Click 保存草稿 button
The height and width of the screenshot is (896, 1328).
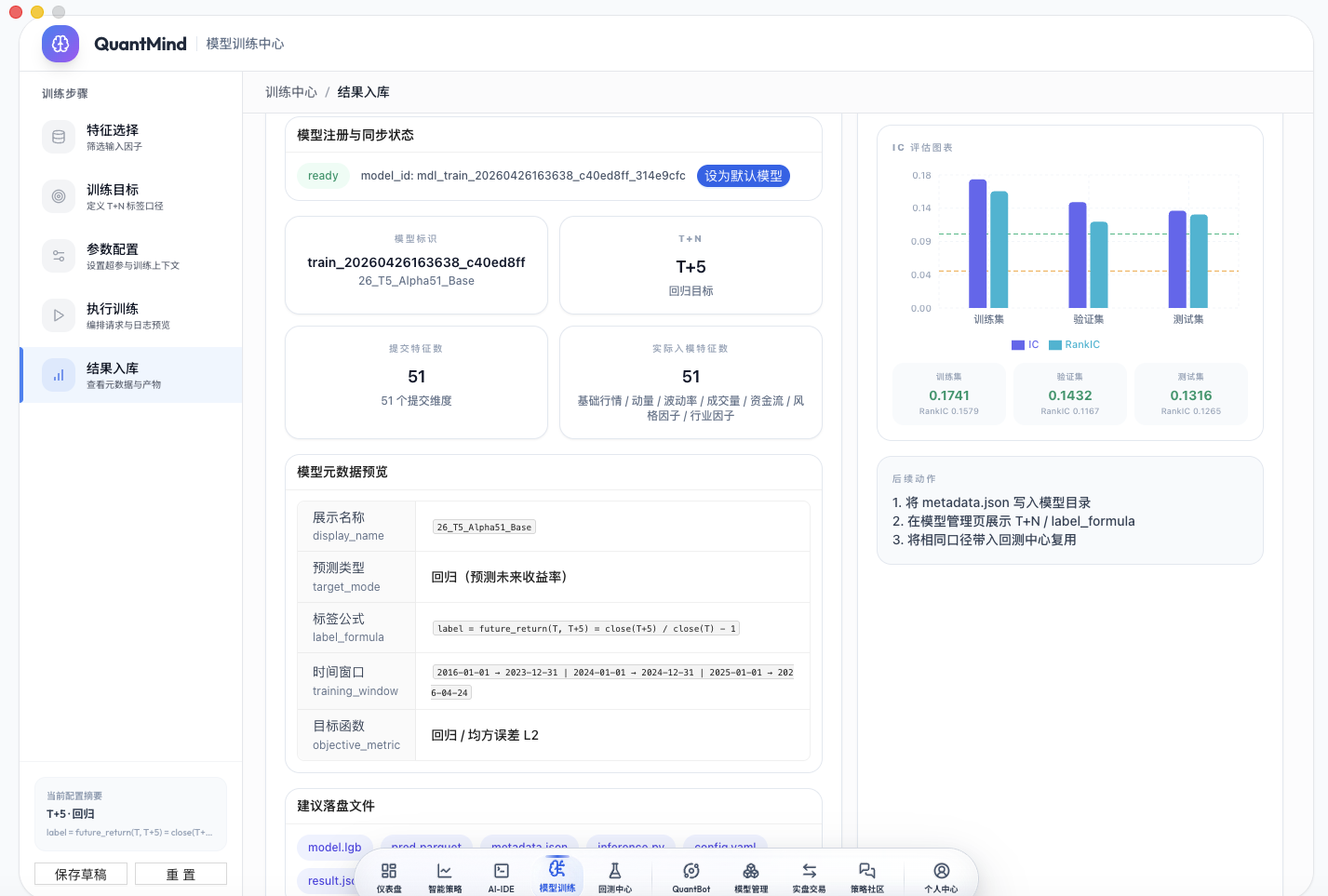tap(81, 875)
